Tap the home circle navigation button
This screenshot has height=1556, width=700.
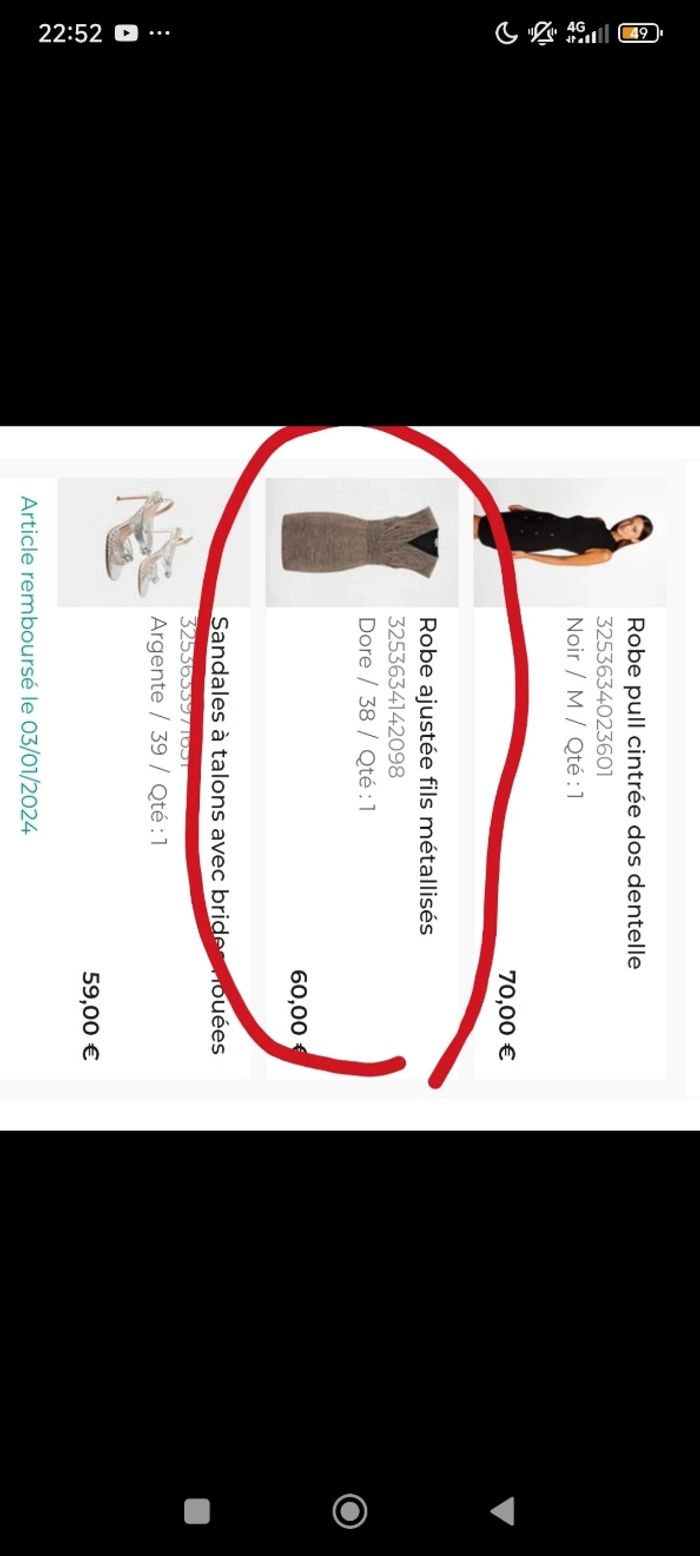pyautogui.click(x=350, y=1511)
